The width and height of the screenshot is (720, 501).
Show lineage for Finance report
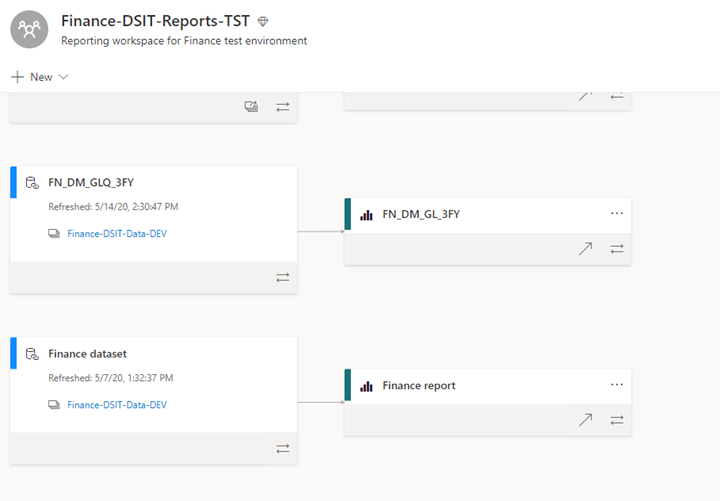pyautogui.click(x=617, y=420)
